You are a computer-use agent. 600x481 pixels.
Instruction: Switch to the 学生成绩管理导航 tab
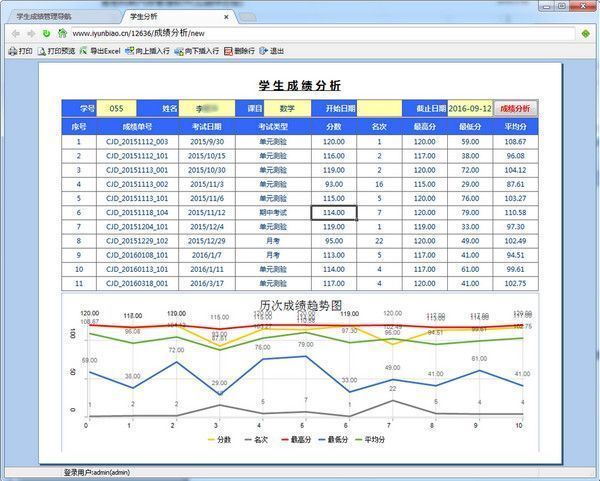coord(63,17)
